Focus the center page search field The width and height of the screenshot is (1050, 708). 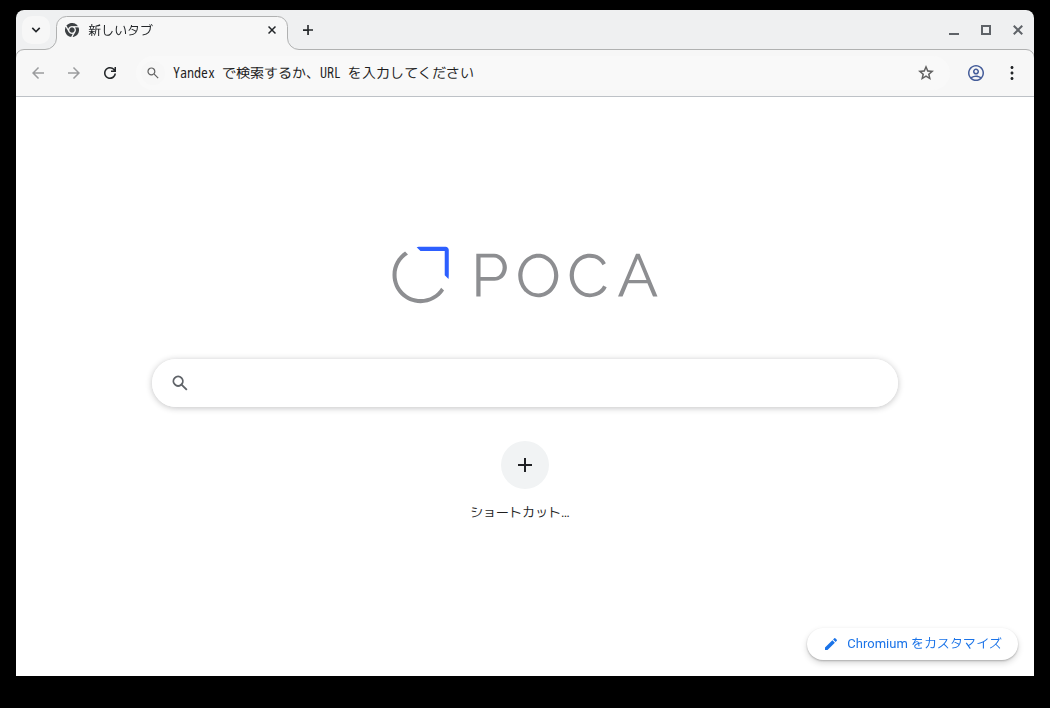pyautogui.click(x=540, y=383)
